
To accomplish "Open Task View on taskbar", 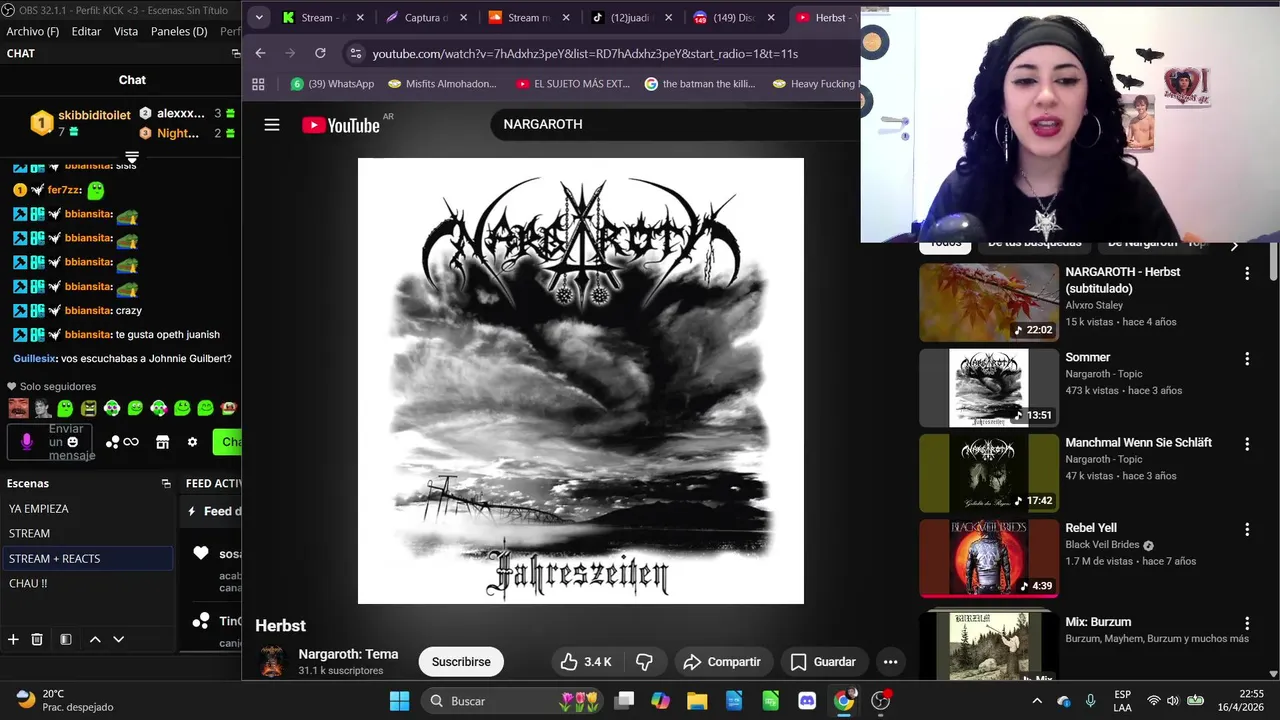I will pos(624,701).
